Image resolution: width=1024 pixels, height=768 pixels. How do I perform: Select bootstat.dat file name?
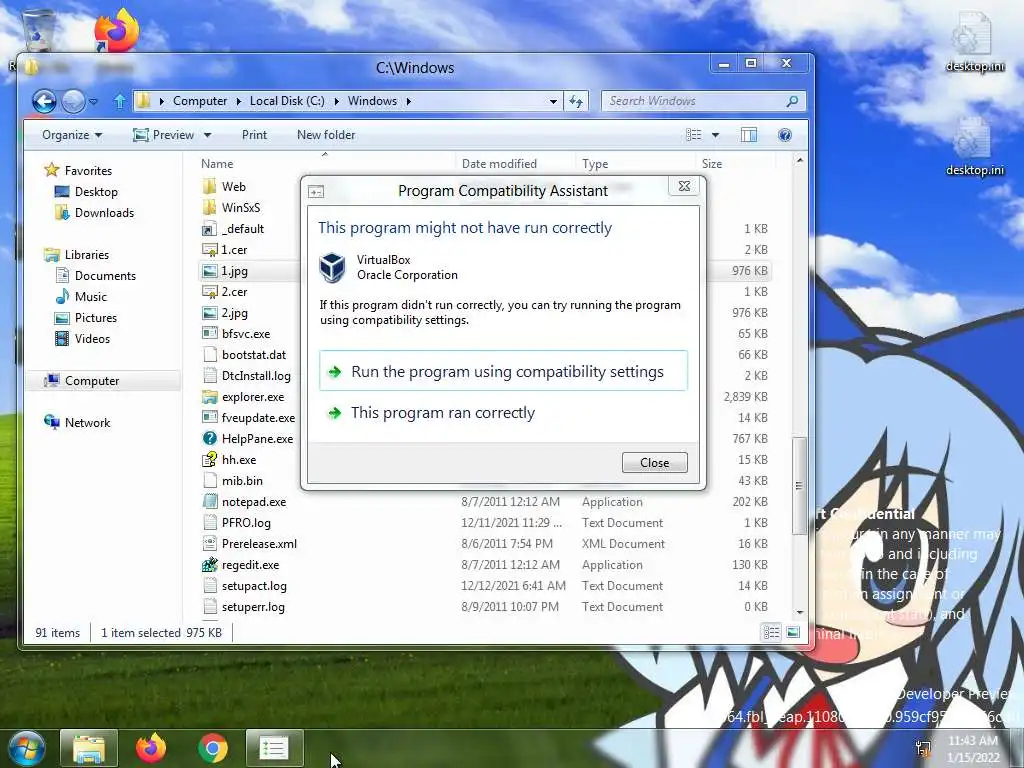253,355
